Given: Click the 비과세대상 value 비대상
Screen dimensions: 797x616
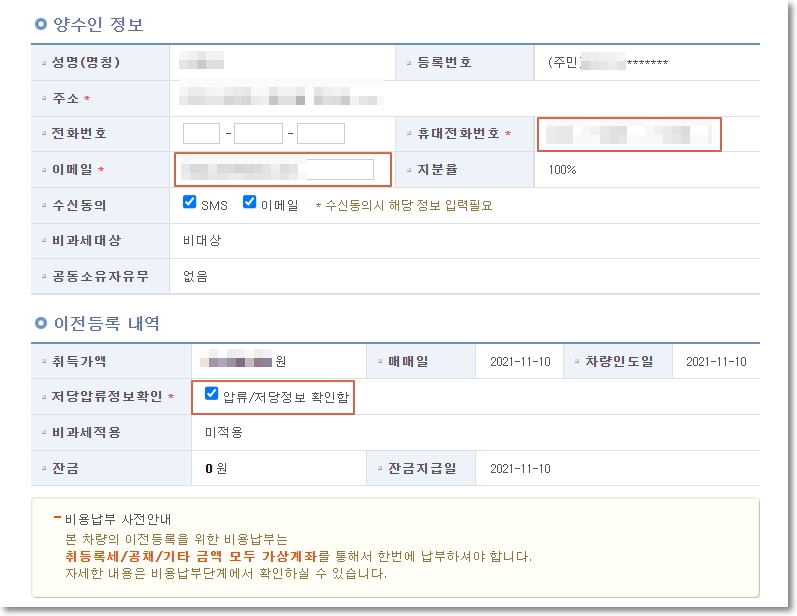Looking at the screenshot, I should point(202,240).
